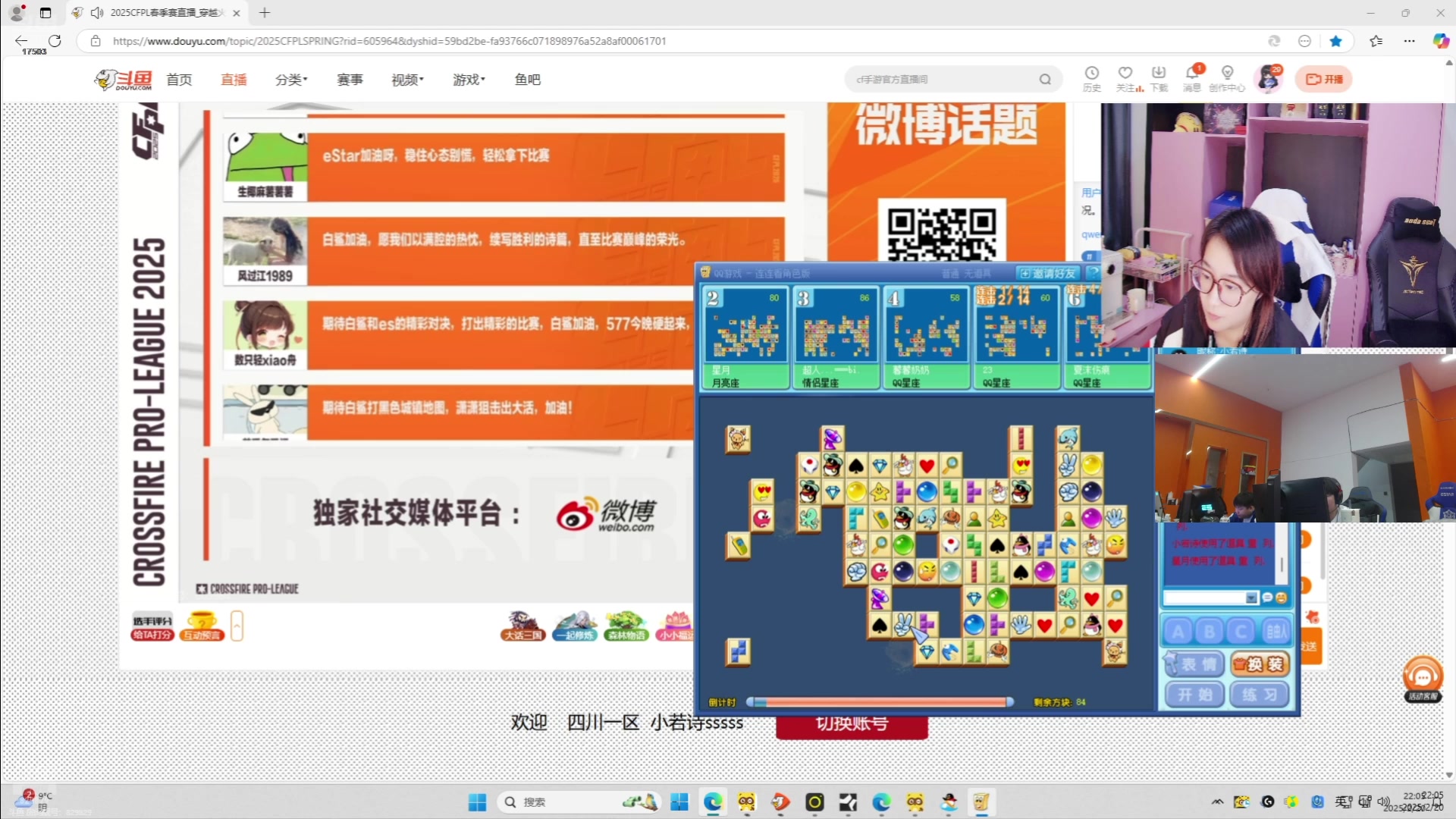Open the browser settings ellipsis menu
This screenshot has height=819, width=1456.
[x=1409, y=41]
